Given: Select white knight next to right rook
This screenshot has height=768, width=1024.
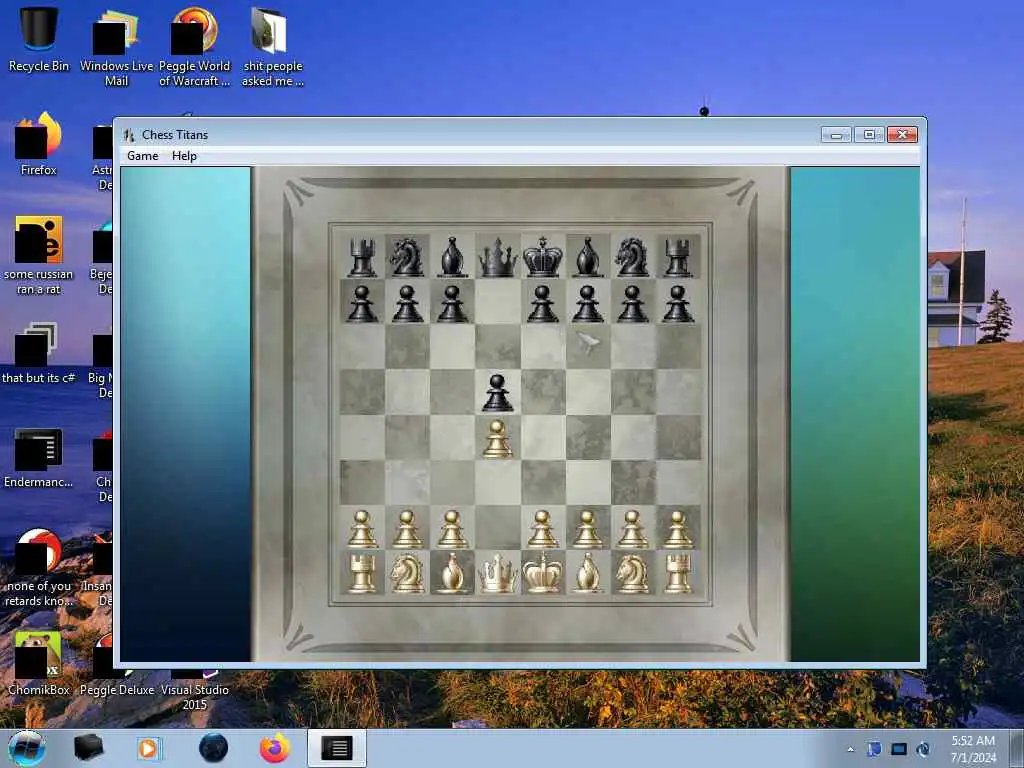Looking at the screenshot, I should (632, 573).
